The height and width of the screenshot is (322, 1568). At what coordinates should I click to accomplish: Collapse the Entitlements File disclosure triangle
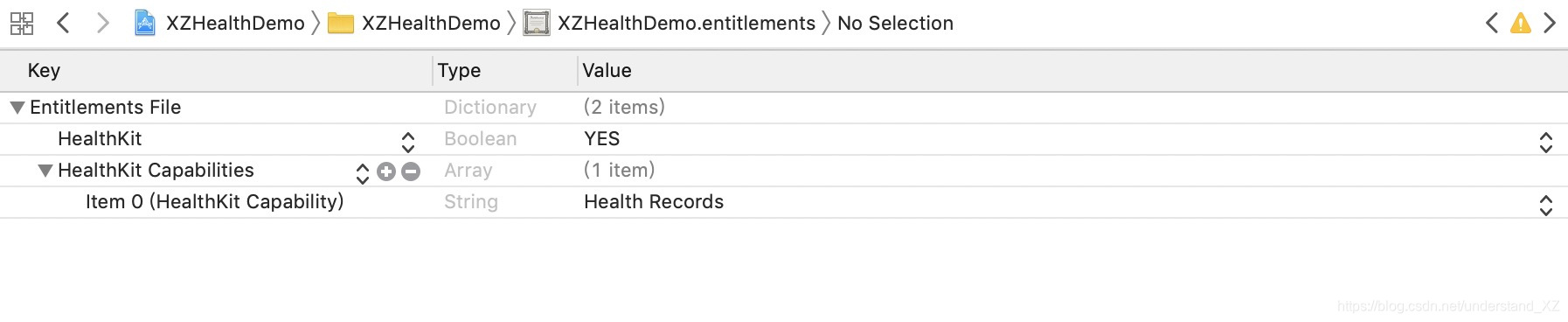click(17, 108)
